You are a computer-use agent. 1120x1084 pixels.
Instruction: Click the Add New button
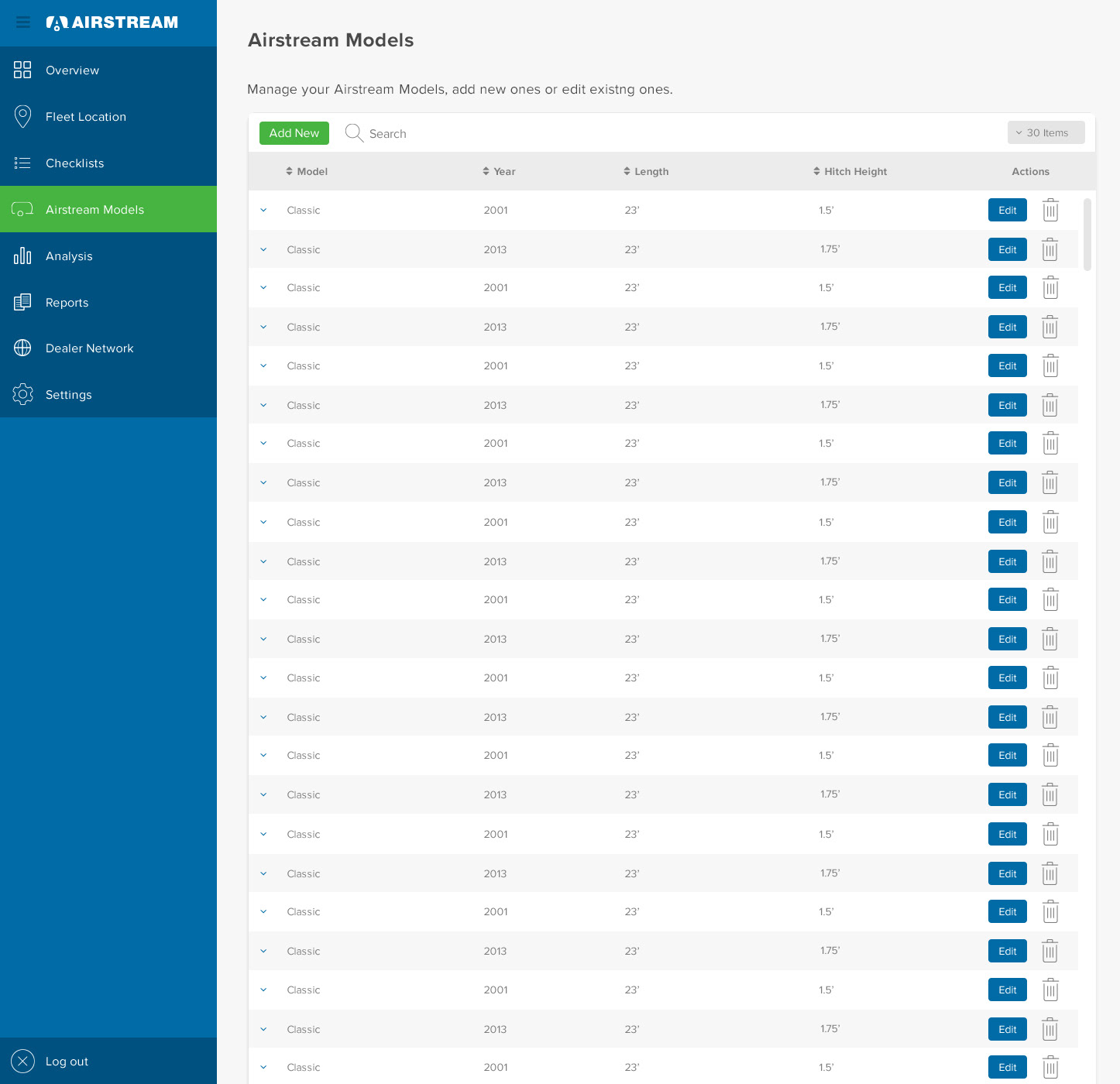click(294, 133)
